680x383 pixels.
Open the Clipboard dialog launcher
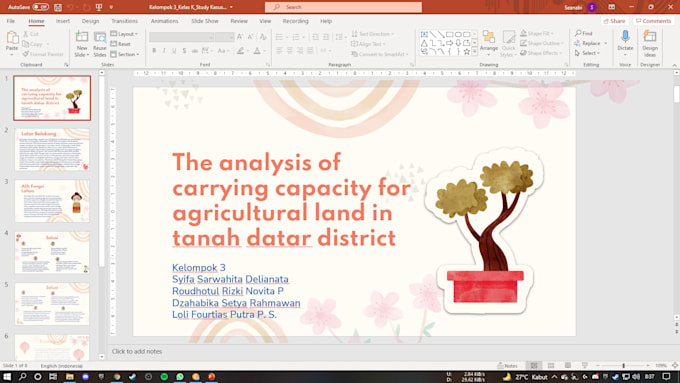(66, 65)
